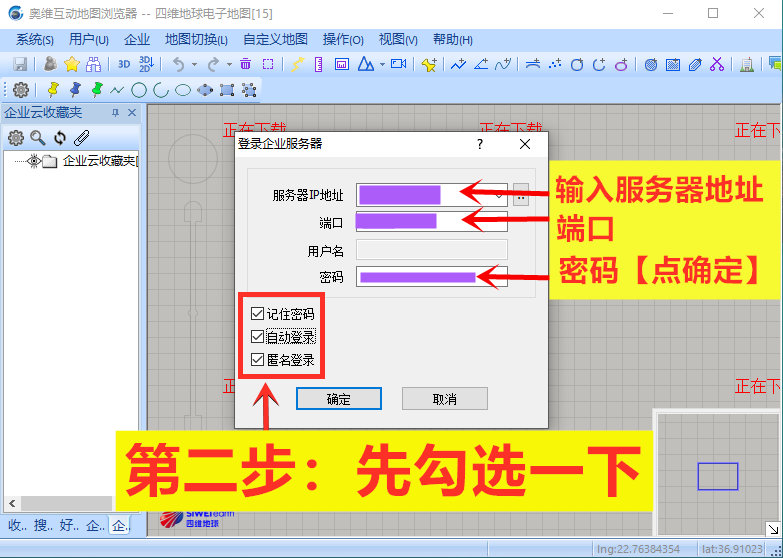This screenshot has width=783, height=558.
Task: Uncheck the 匿名登录 checkbox
Action: tap(258, 360)
